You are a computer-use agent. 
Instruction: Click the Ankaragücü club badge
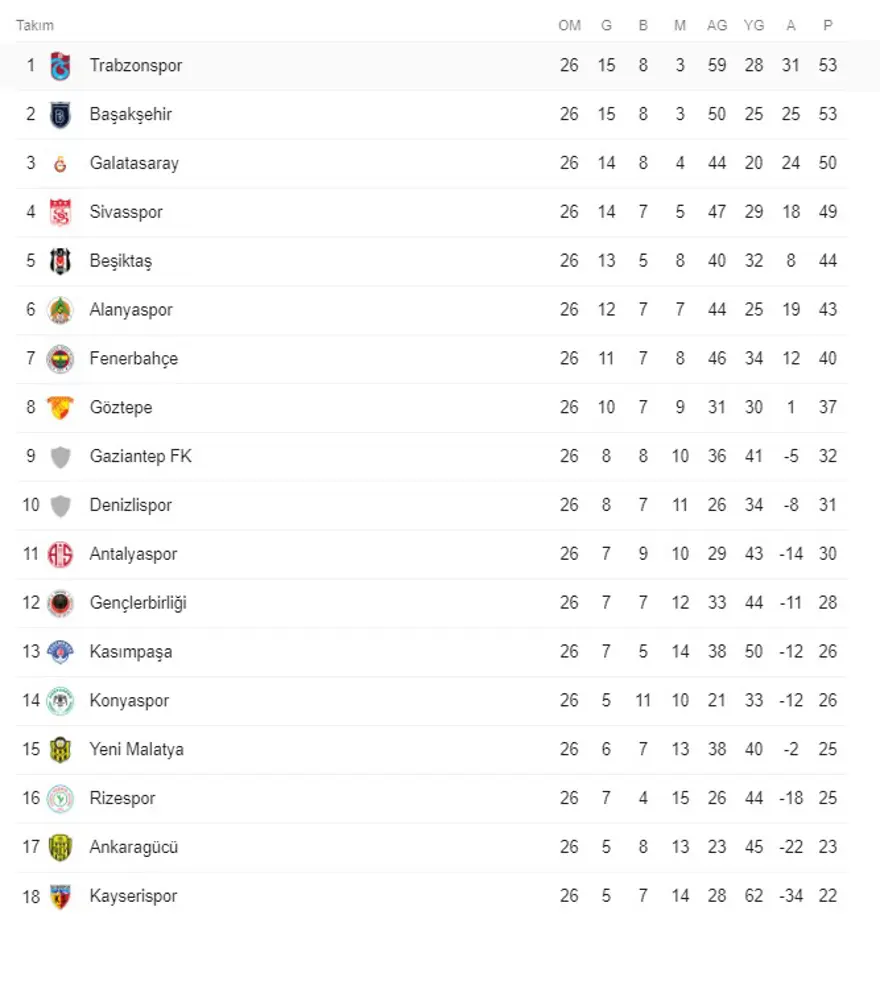61,847
